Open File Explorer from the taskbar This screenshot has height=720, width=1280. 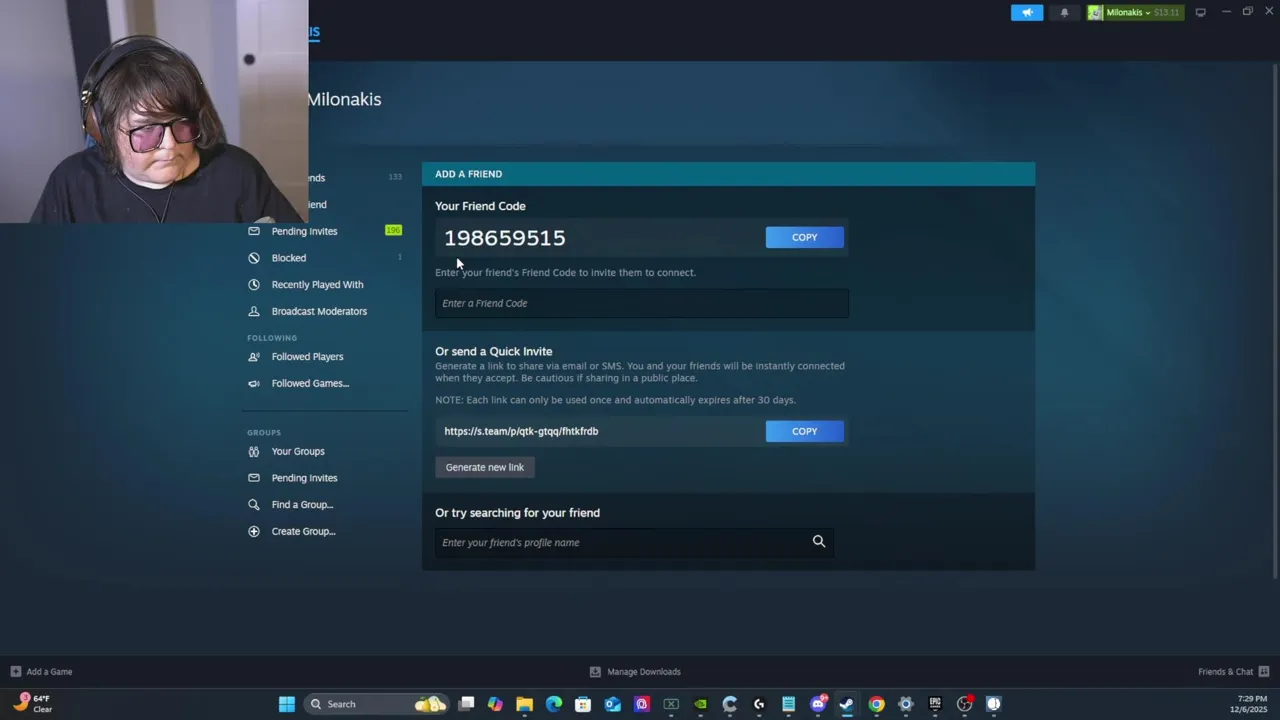(x=524, y=704)
